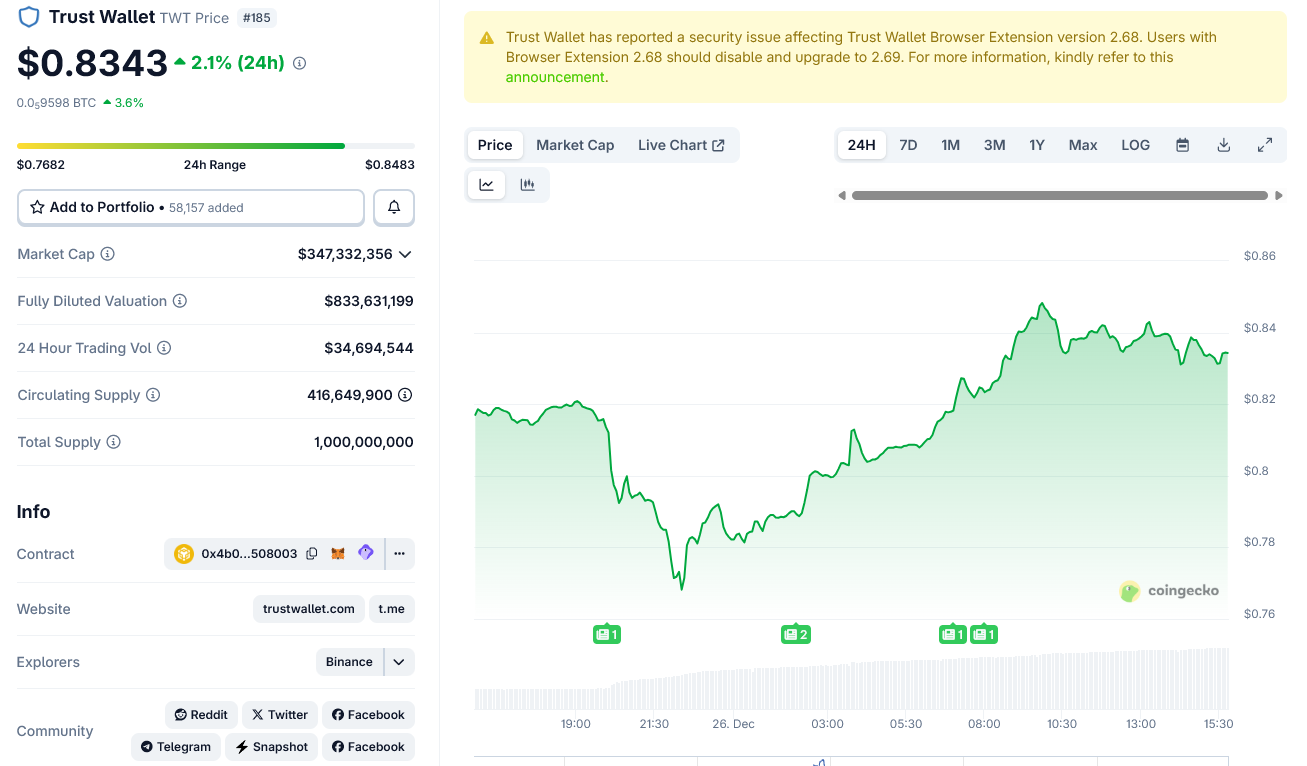This screenshot has width=1307, height=766.
Task: Expand the Market Cap breakdown chevron
Action: coord(405,254)
